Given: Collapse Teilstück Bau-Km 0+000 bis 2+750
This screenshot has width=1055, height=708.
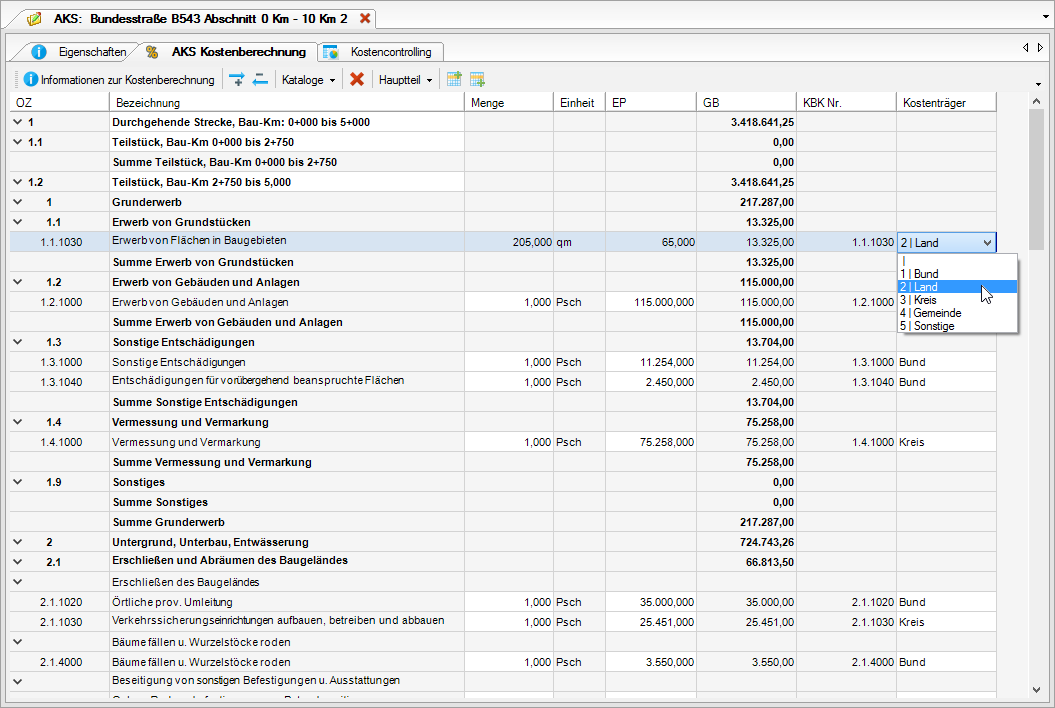Looking at the screenshot, I should 17,142.
